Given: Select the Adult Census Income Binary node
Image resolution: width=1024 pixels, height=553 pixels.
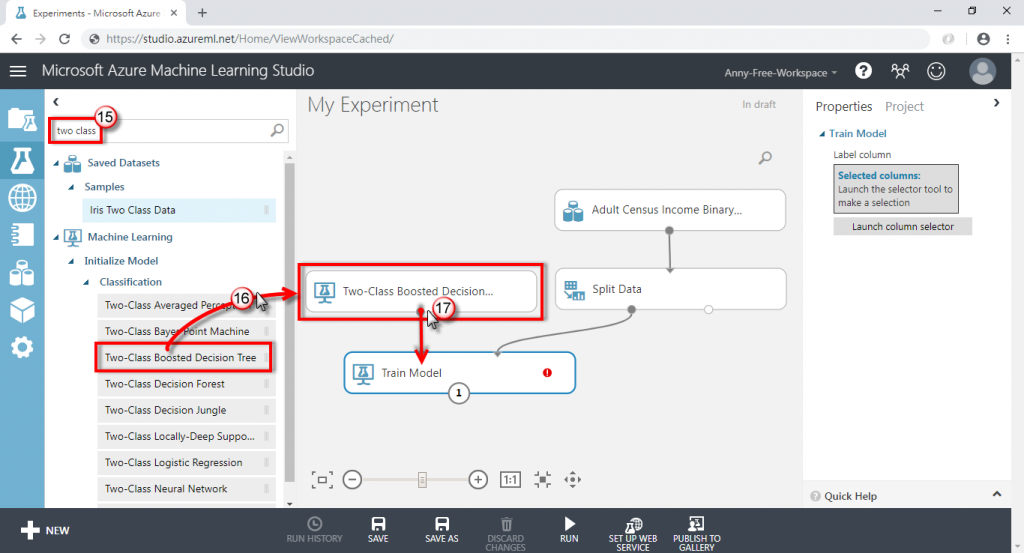Looking at the screenshot, I should (x=670, y=210).
